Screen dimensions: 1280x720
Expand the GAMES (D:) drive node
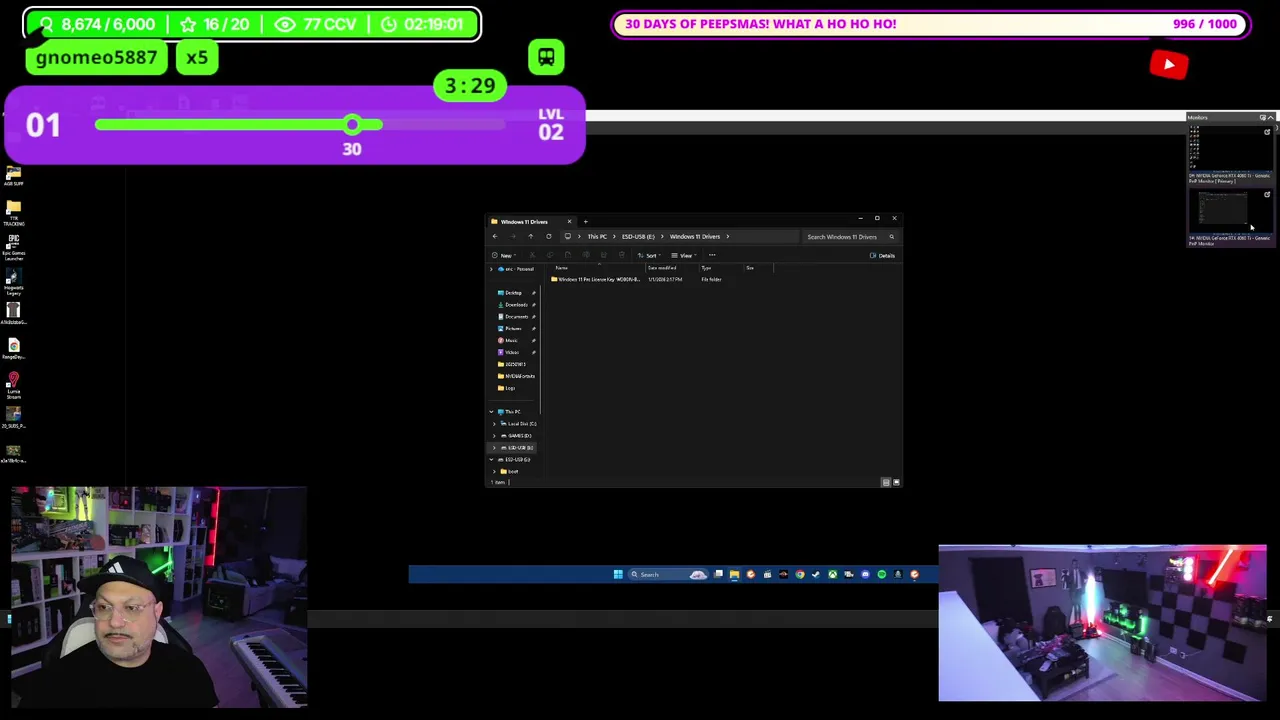(494, 436)
